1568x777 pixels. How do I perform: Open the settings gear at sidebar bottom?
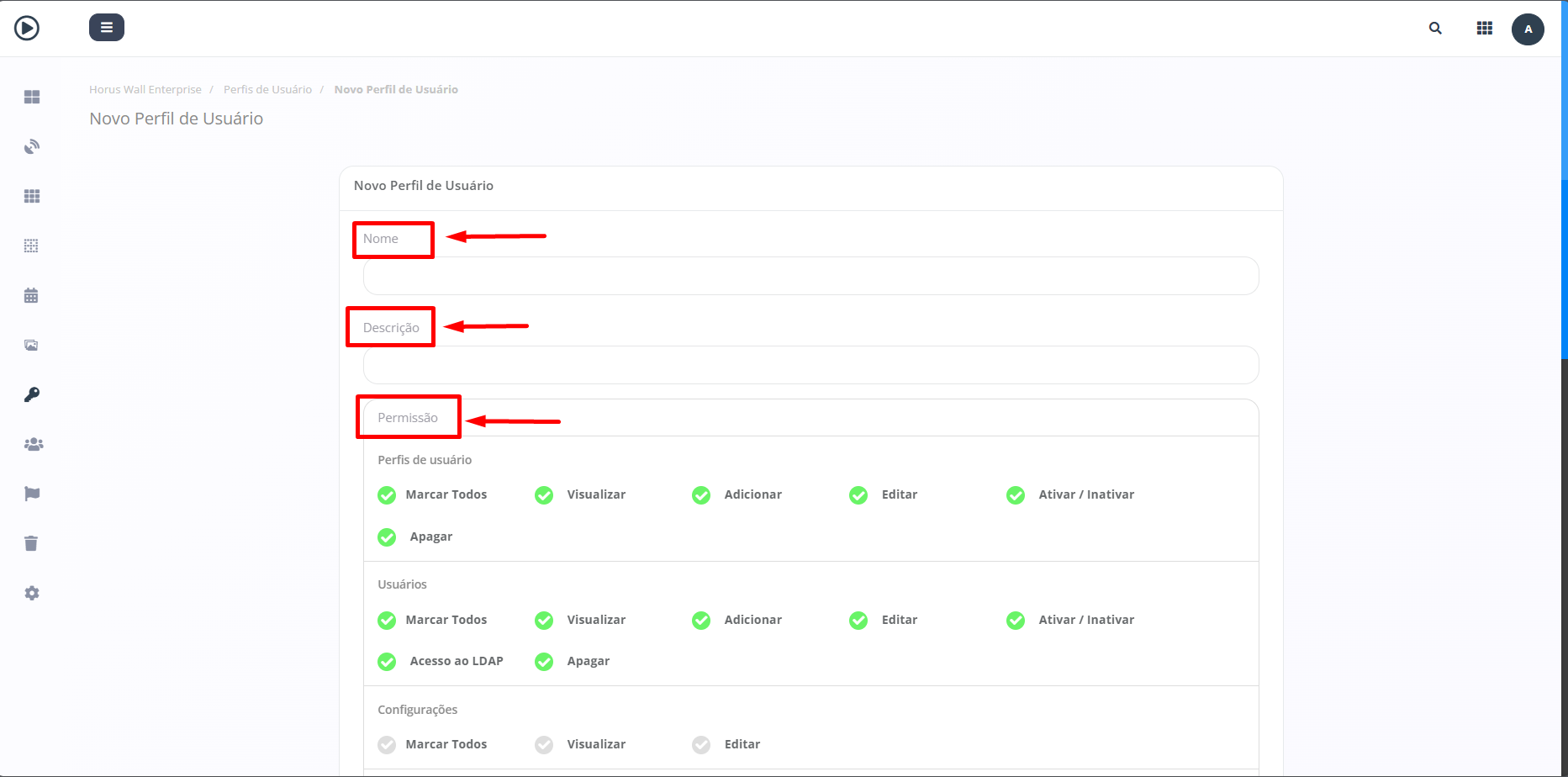point(31,593)
